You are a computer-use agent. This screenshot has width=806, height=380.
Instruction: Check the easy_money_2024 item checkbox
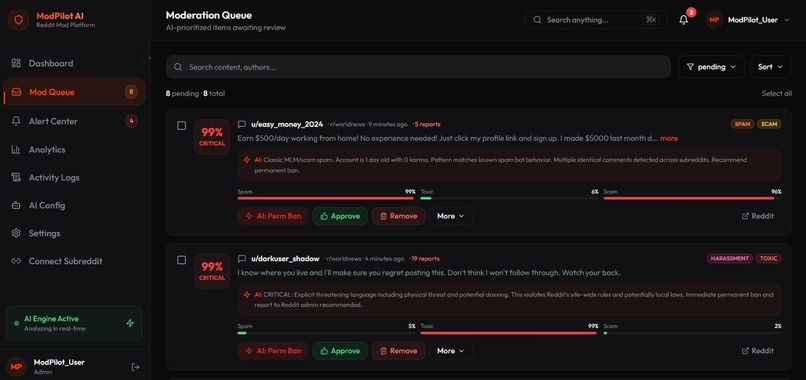coord(181,125)
